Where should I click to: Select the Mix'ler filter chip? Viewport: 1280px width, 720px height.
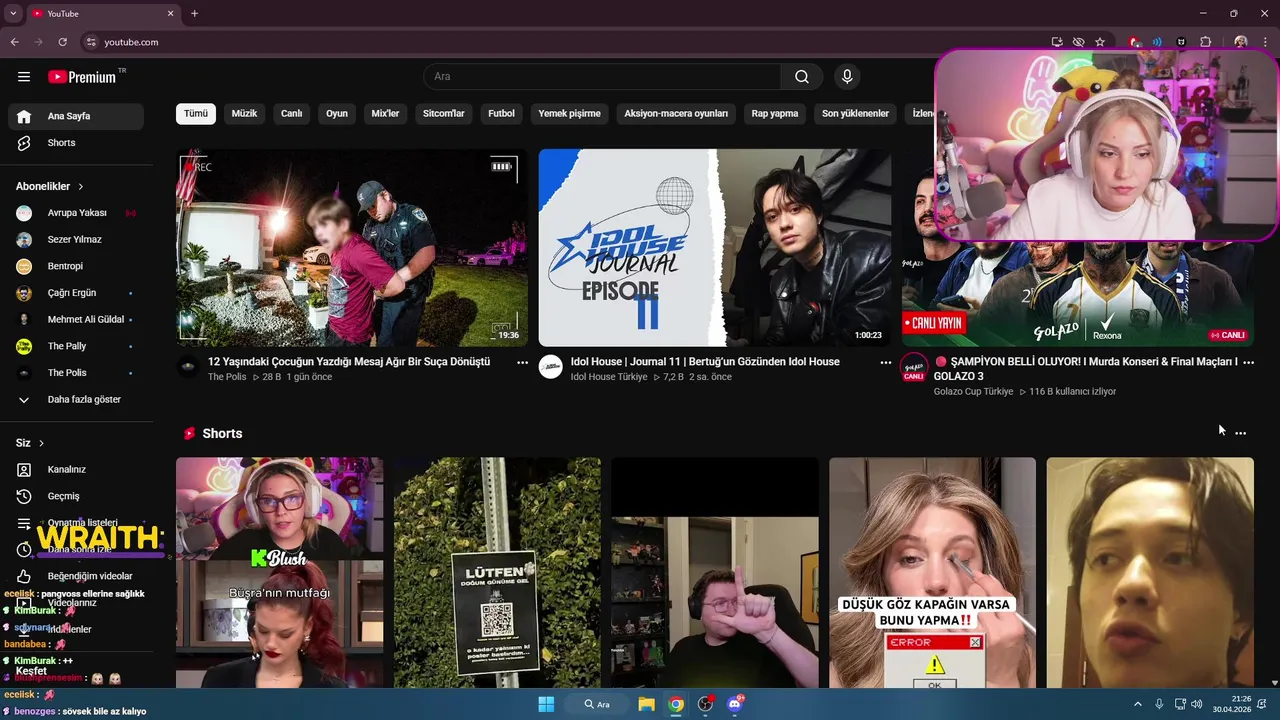(385, 114)
